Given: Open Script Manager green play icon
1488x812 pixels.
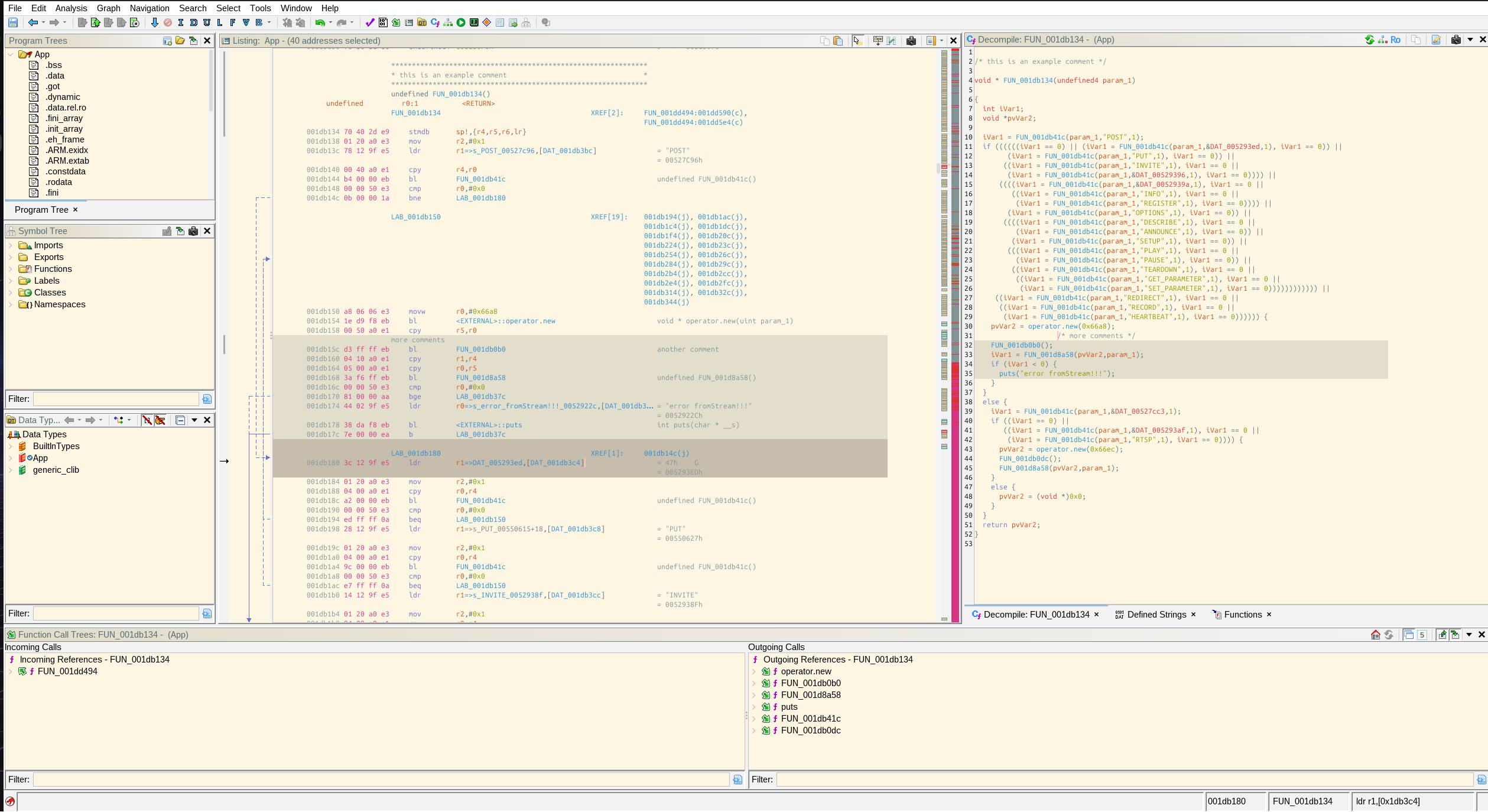Looking at the screenshot, I should (461, 22).
